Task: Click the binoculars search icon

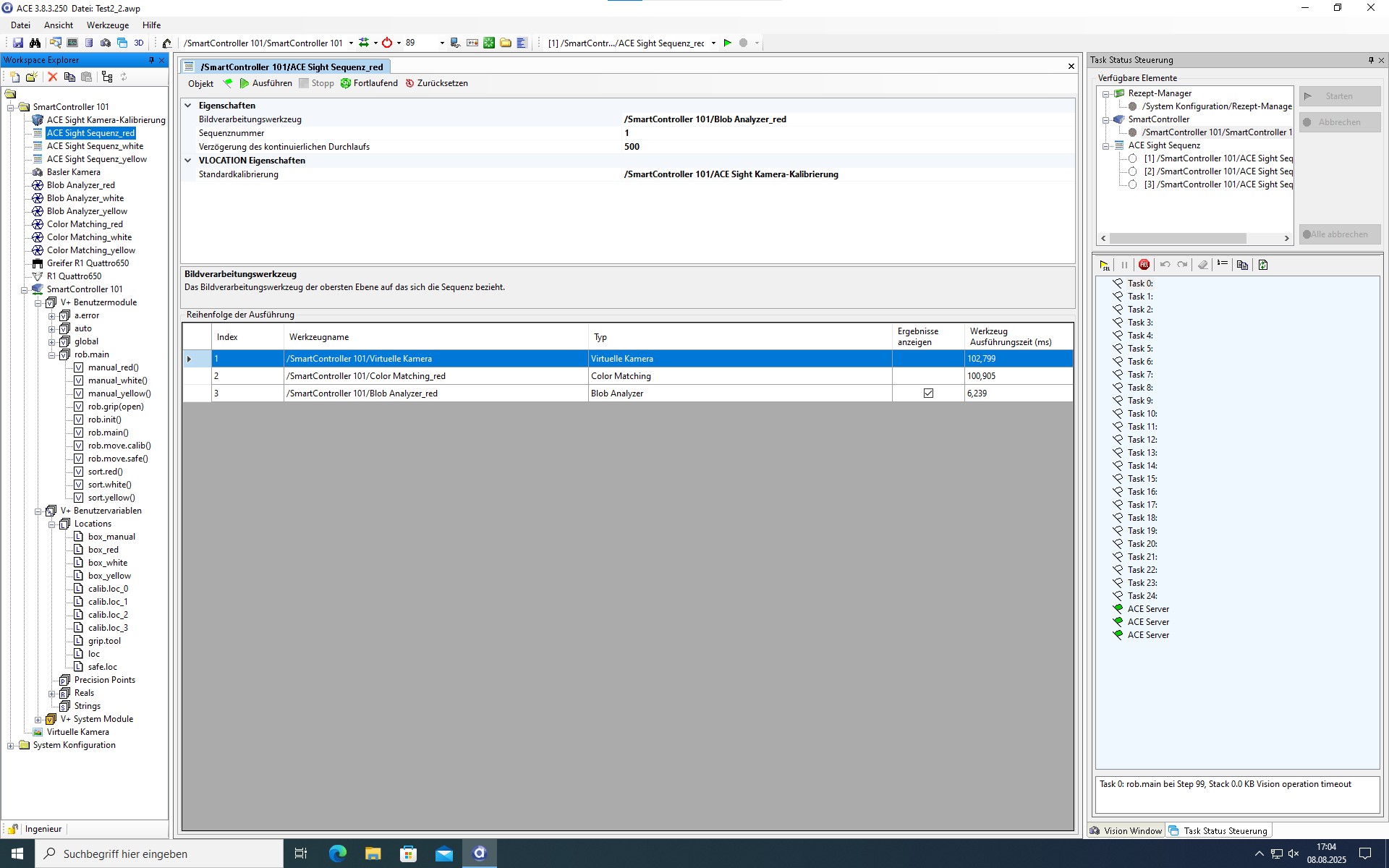Action: (x=35, y=43)
